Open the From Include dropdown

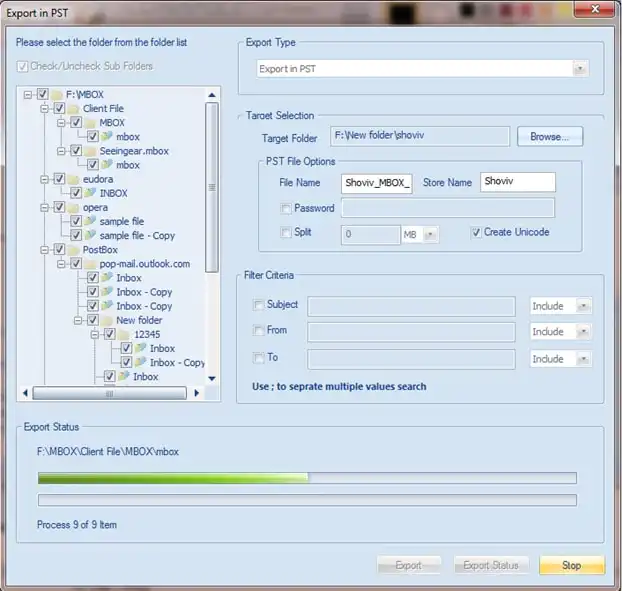point(583,332)
